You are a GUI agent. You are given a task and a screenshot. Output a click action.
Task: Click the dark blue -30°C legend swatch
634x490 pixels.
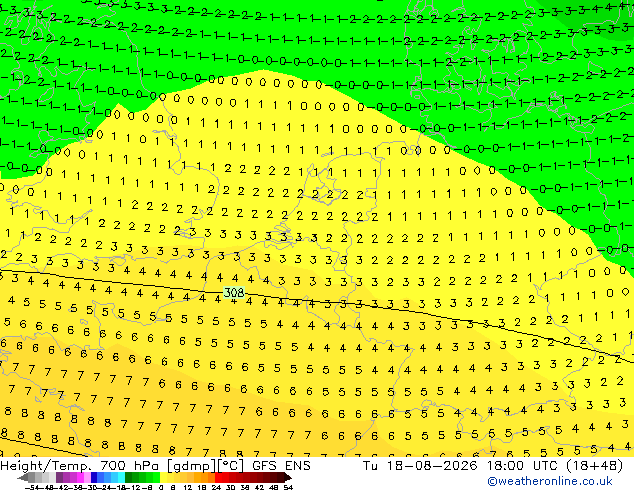(x=94, y=477)
